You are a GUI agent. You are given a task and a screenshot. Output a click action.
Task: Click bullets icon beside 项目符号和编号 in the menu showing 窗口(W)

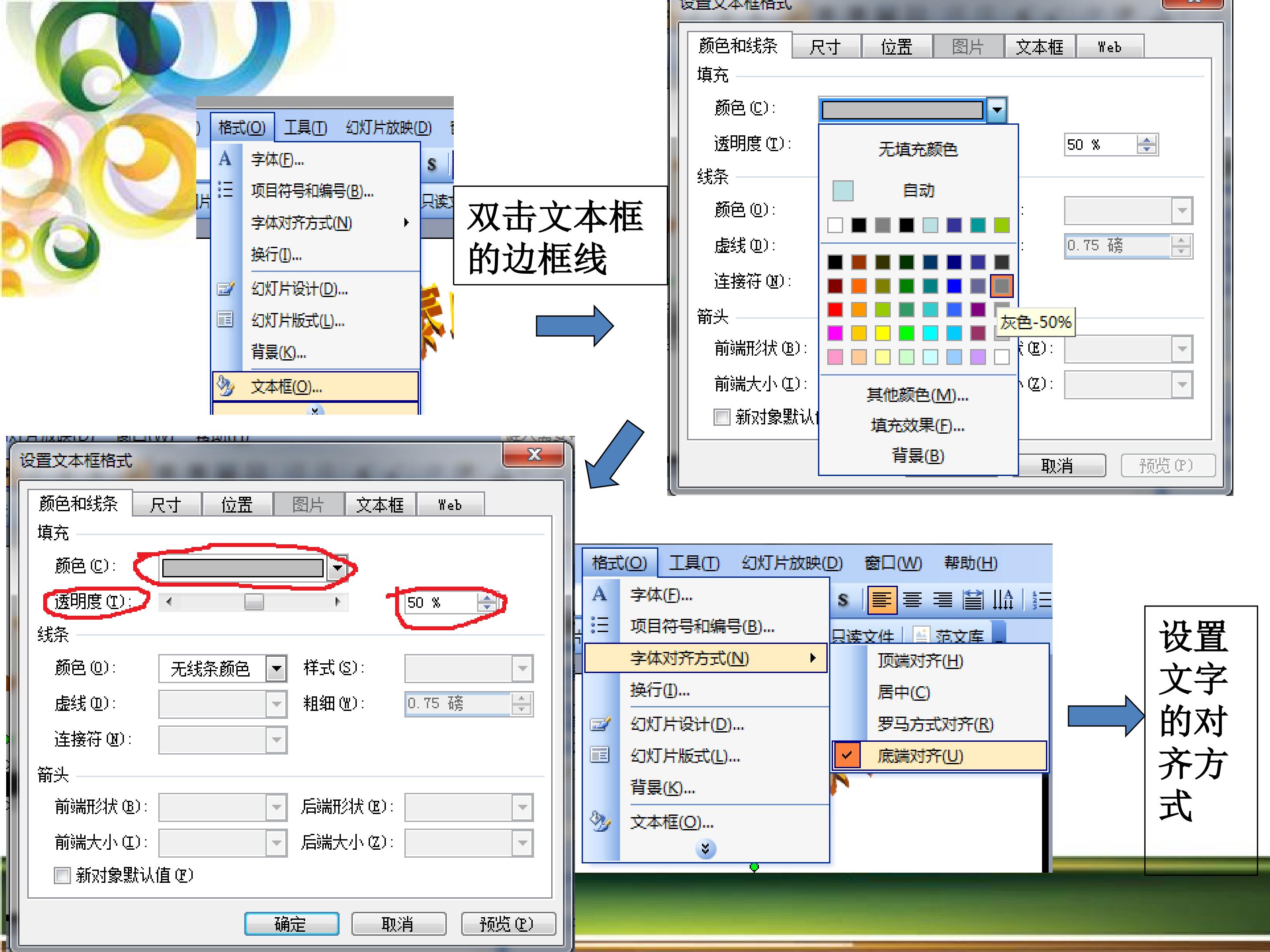click(599, 625)
